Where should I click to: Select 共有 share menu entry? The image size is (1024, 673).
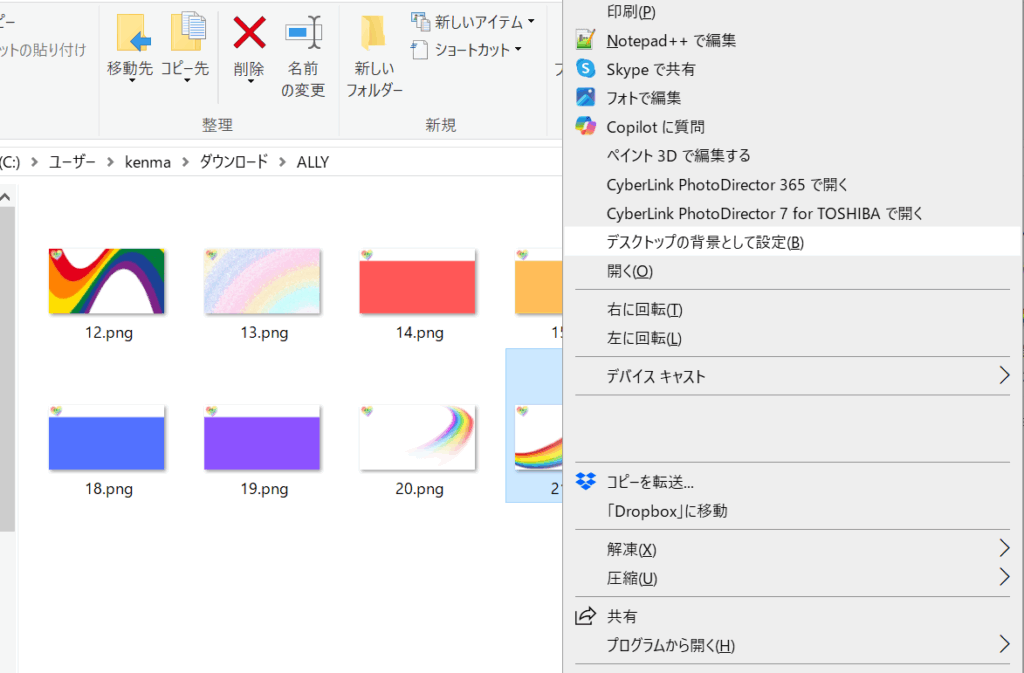(792, 616)
